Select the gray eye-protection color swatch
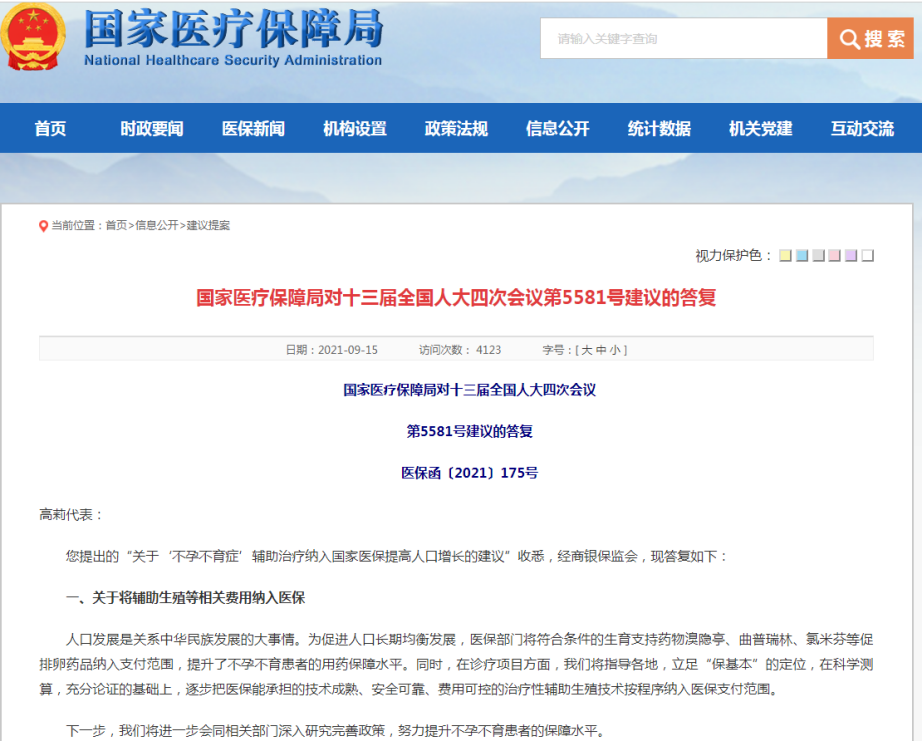This screenshot has height=741, width=922. tap(818, 256)
